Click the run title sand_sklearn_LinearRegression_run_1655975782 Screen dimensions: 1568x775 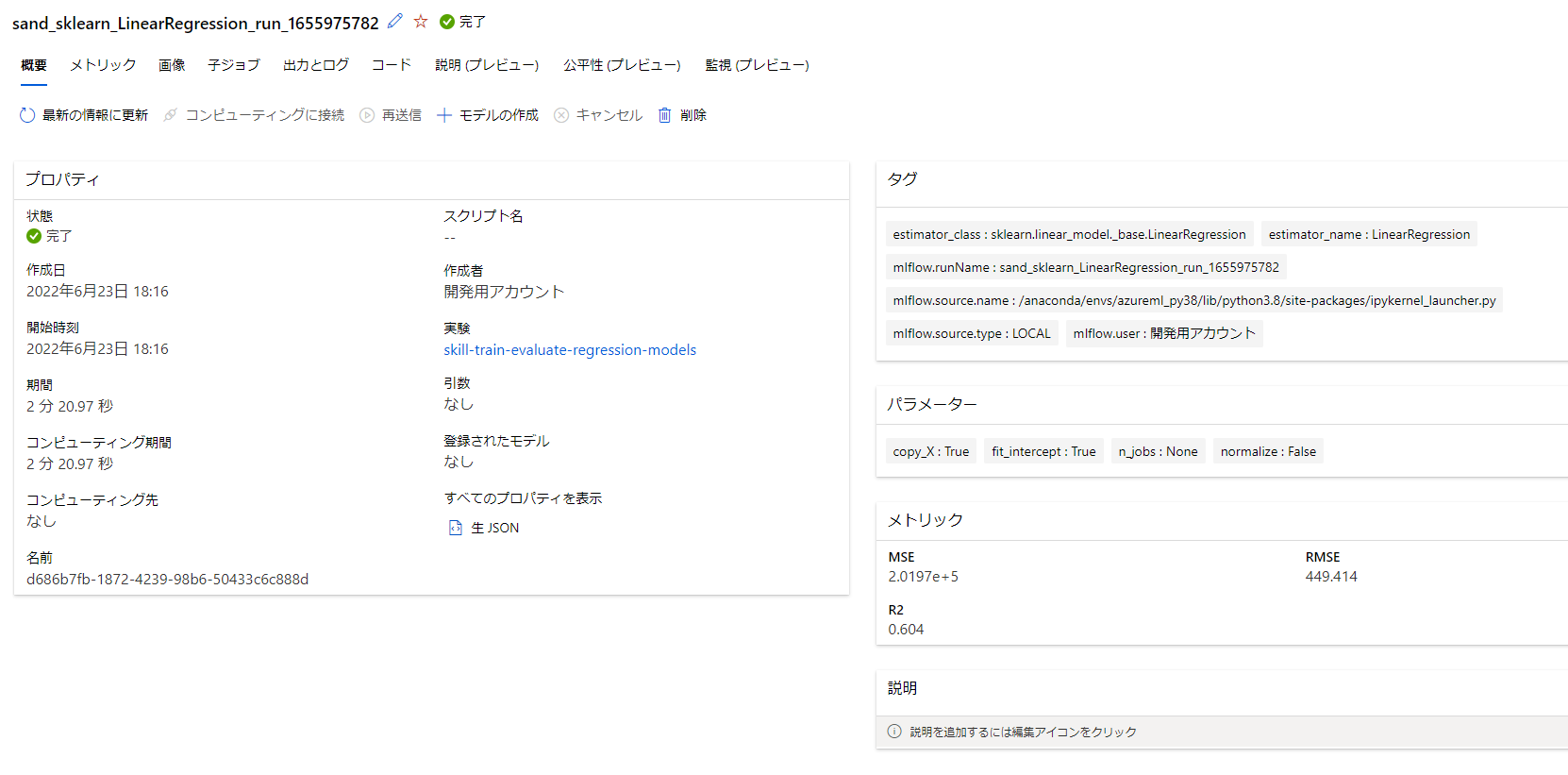pos(195,23)
